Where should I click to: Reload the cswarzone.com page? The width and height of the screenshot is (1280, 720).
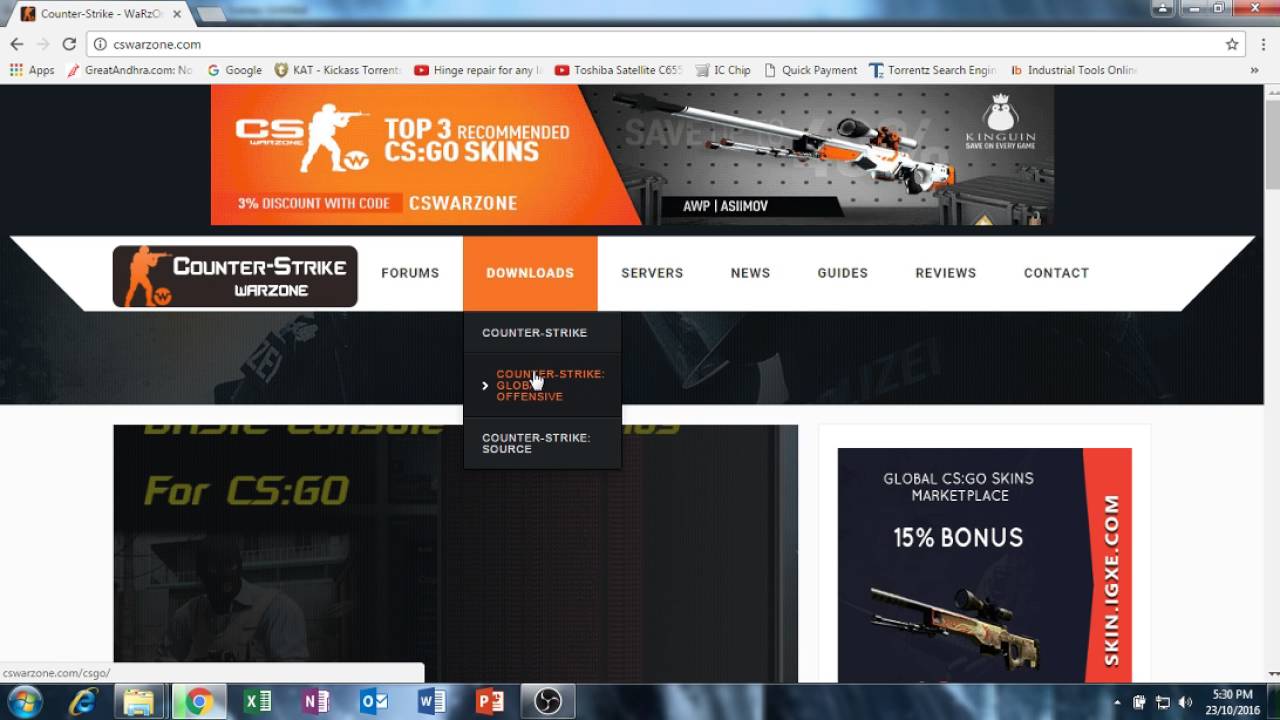69,44
